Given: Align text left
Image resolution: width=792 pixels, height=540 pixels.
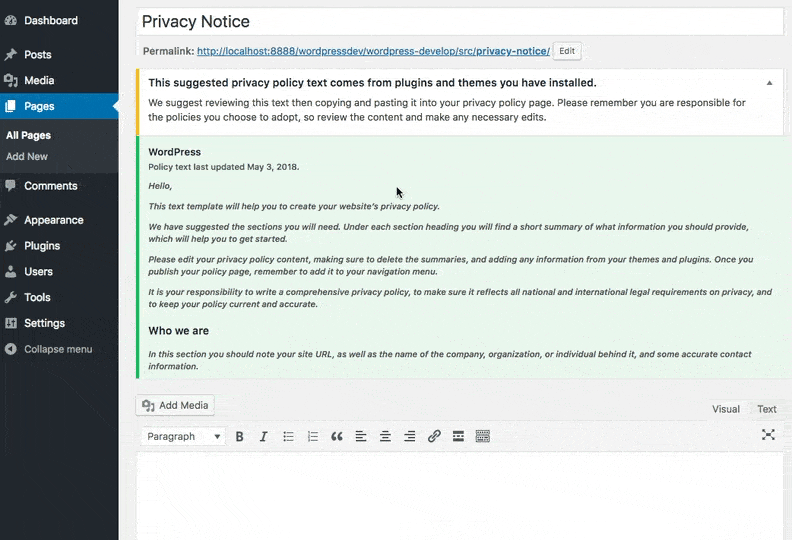Looking at the screenshot, I should click(x=361, y=436).
